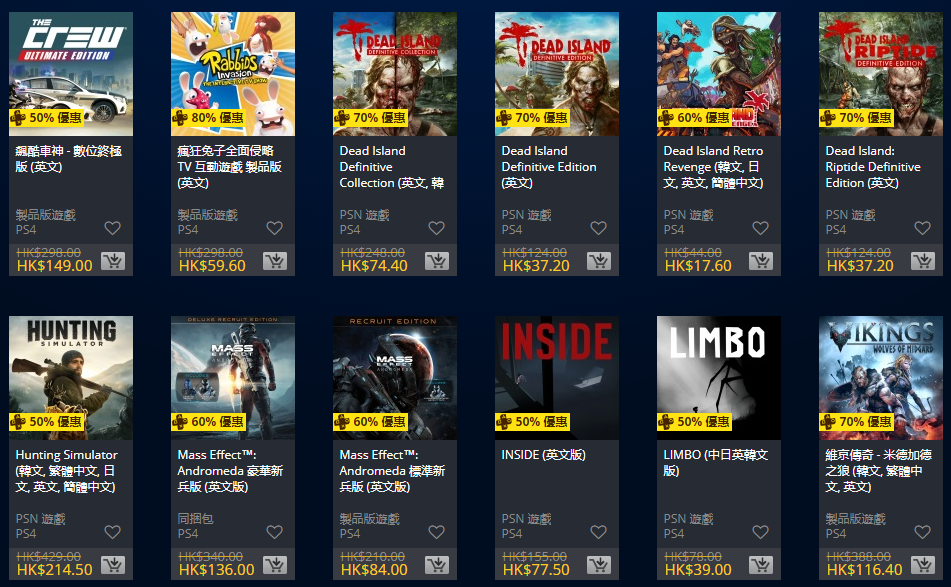This screenshot has width=951, height=587.
Task: Toggle wishlist heart for The Crew
Action: (x=113, y=228)
